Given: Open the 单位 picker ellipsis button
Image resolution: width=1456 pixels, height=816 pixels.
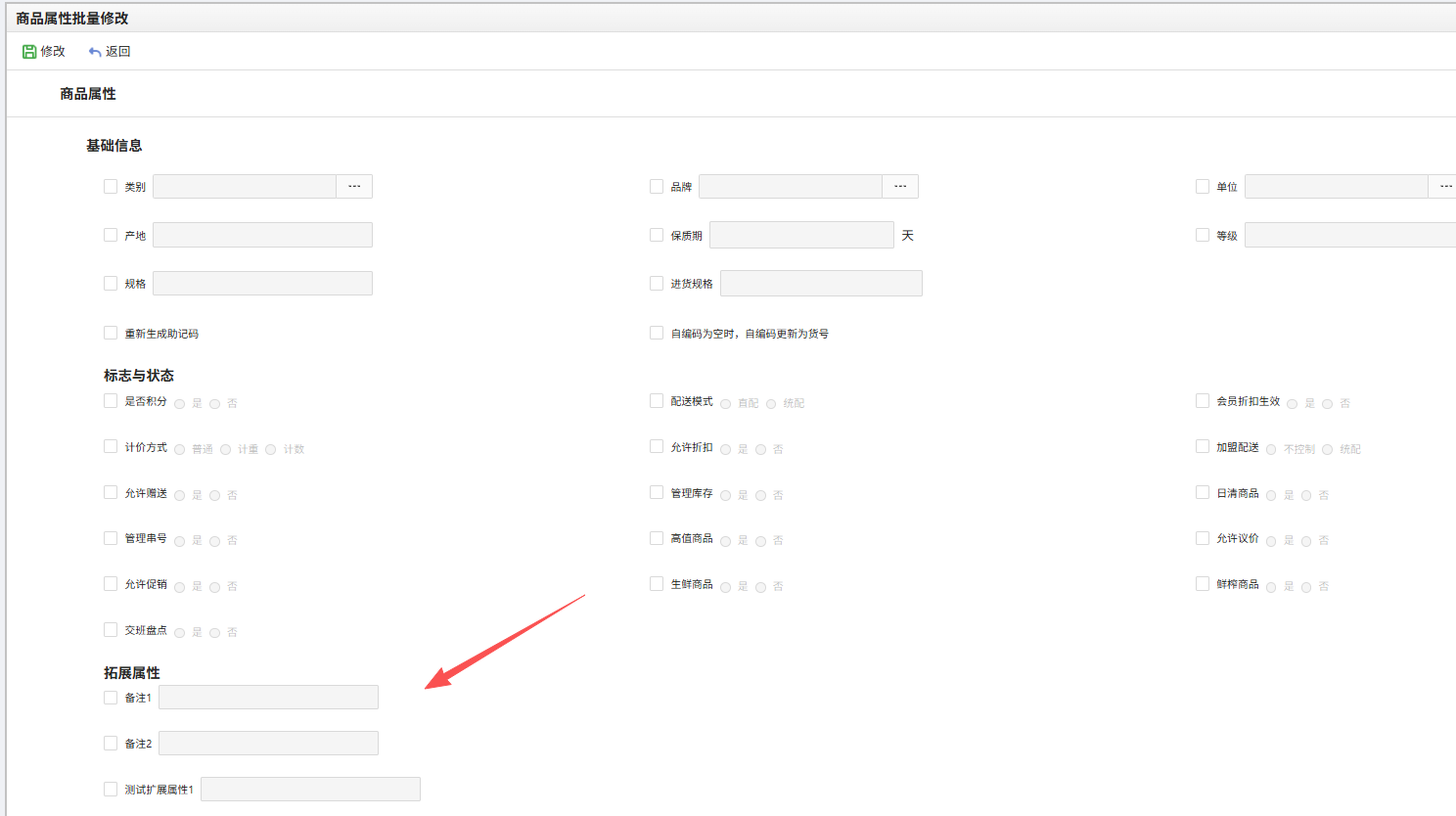Looking at the screenshot, I should pos(1444,186).
